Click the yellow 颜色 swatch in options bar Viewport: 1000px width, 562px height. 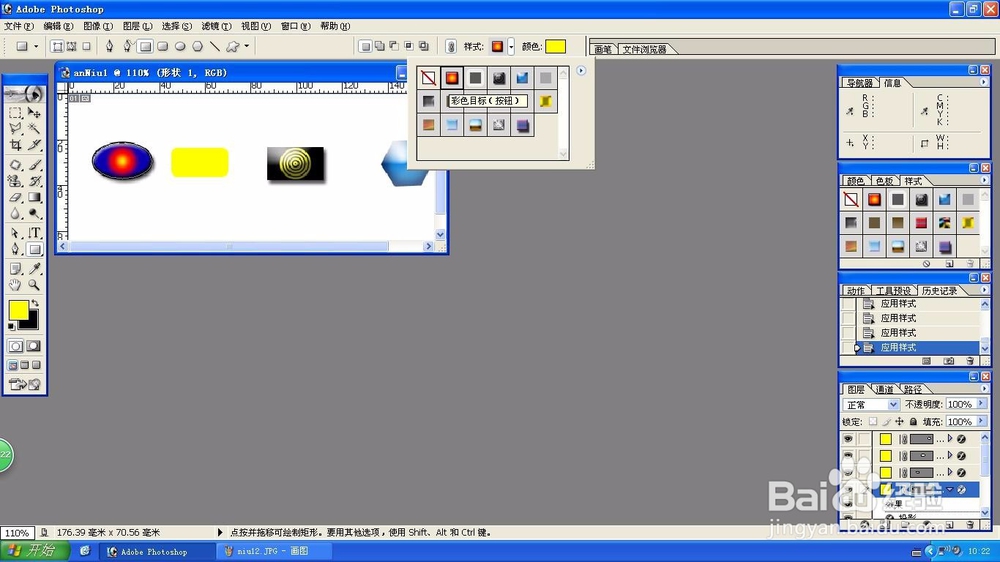point(555,46)
